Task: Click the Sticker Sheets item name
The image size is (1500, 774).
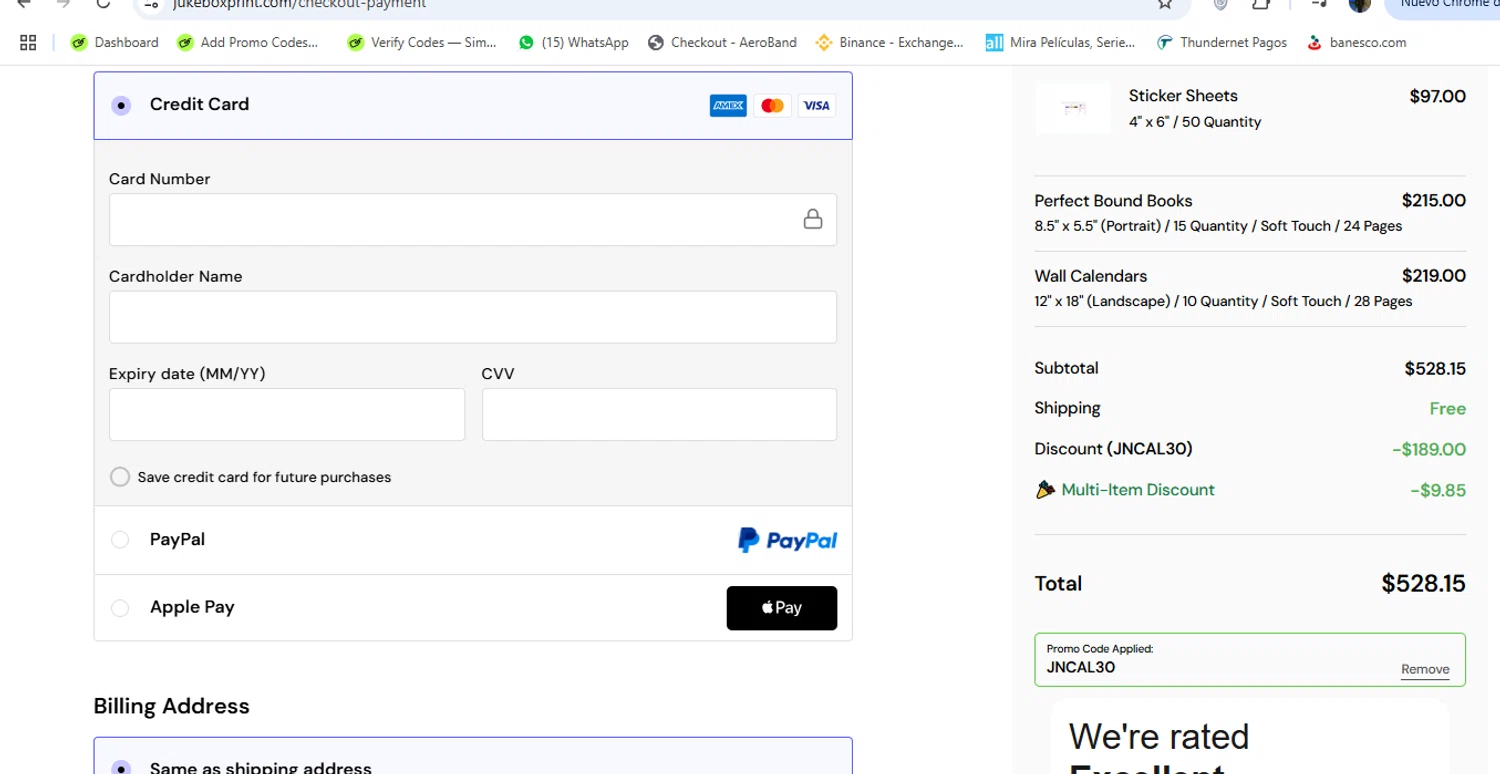Action: pos(1183,96)
